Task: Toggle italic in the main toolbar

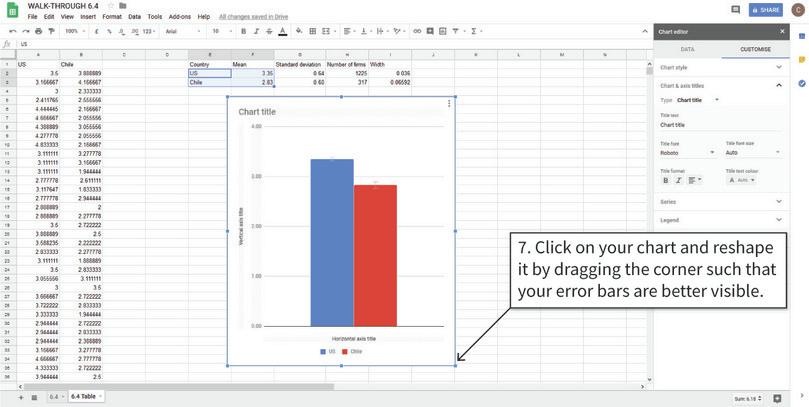Action: (x=256, y=31)
